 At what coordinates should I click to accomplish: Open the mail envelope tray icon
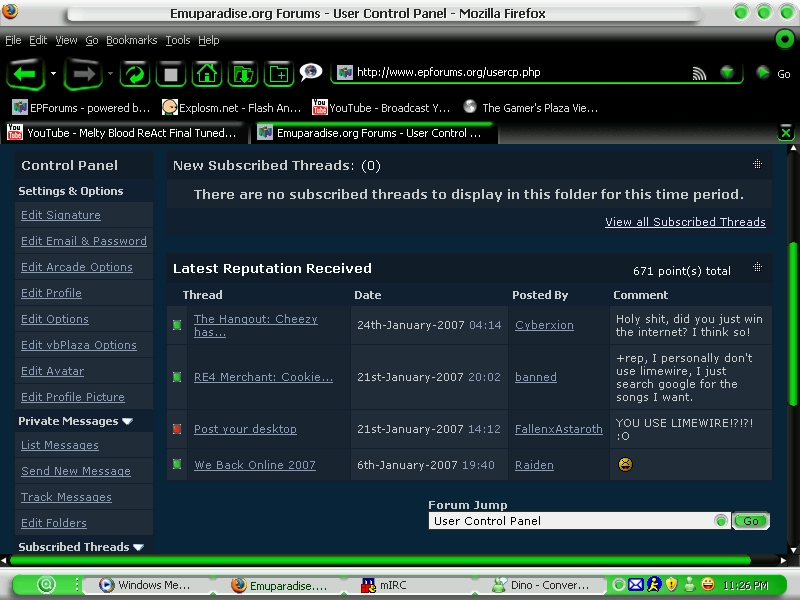(636, 584)
